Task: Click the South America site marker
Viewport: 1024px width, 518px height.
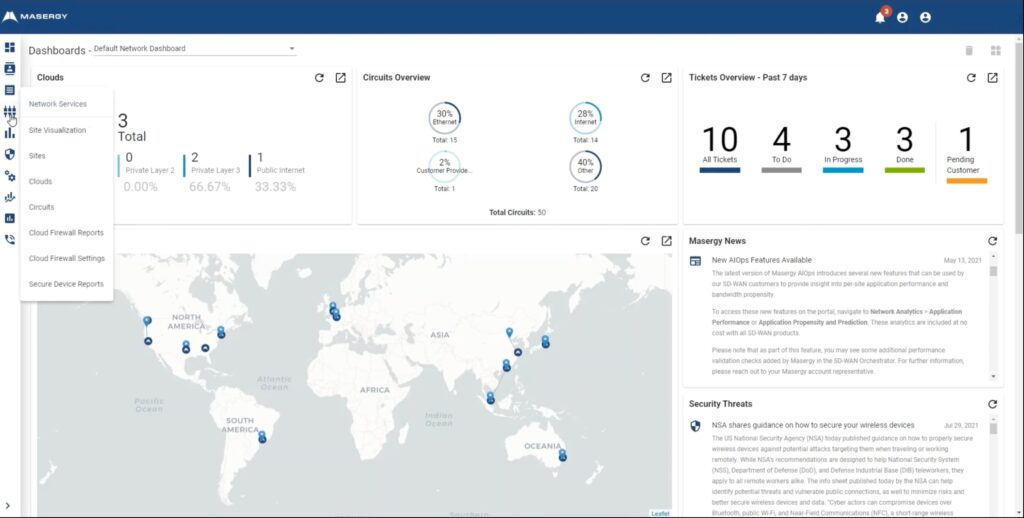Action: [263, 437]
